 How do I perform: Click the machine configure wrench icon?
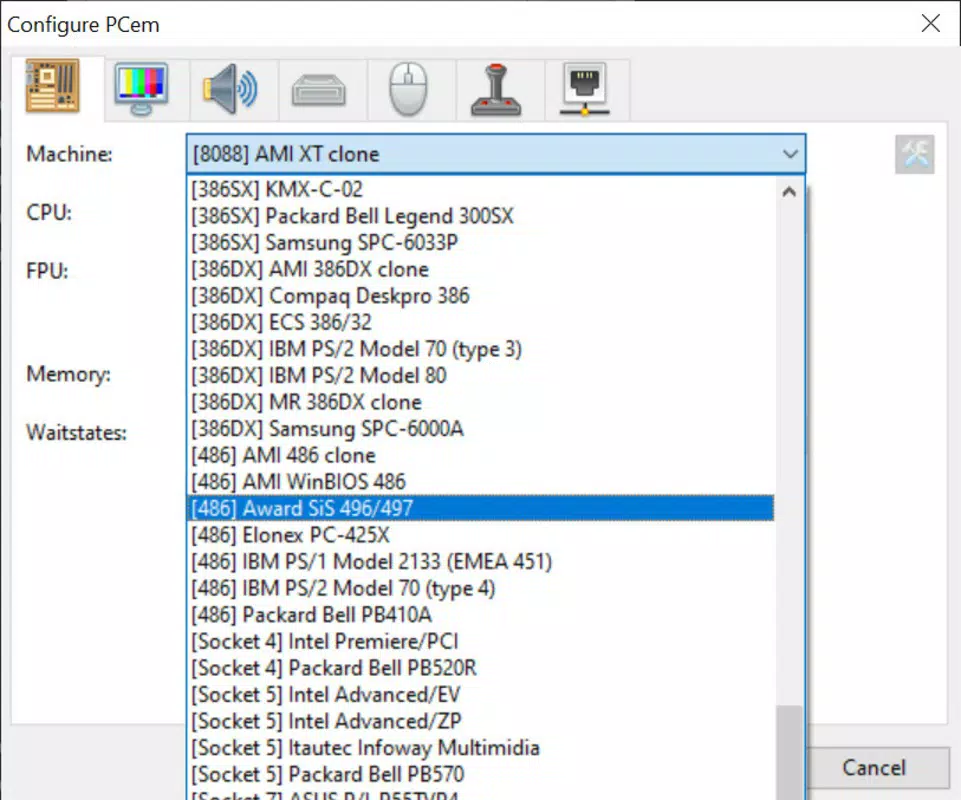tap(914, 154)
